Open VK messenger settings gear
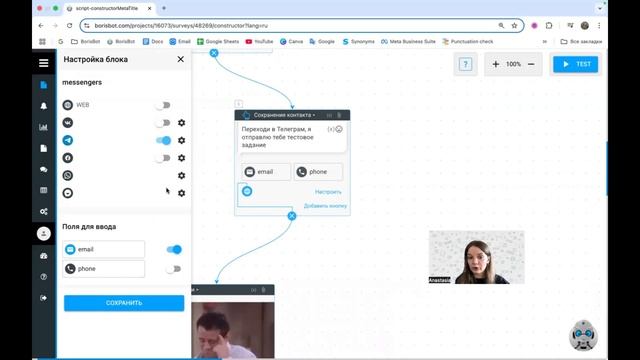 182,122
